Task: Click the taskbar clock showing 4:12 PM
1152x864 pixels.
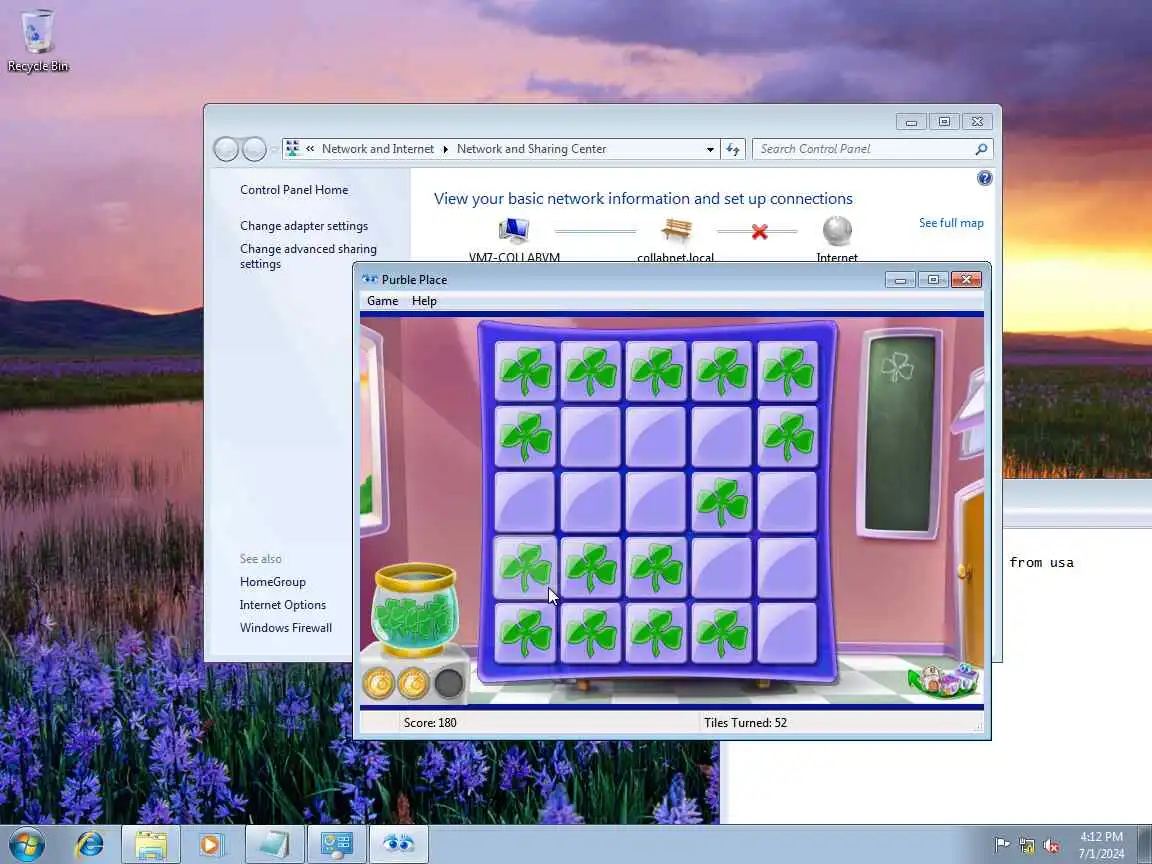Action: (1101, 844)
